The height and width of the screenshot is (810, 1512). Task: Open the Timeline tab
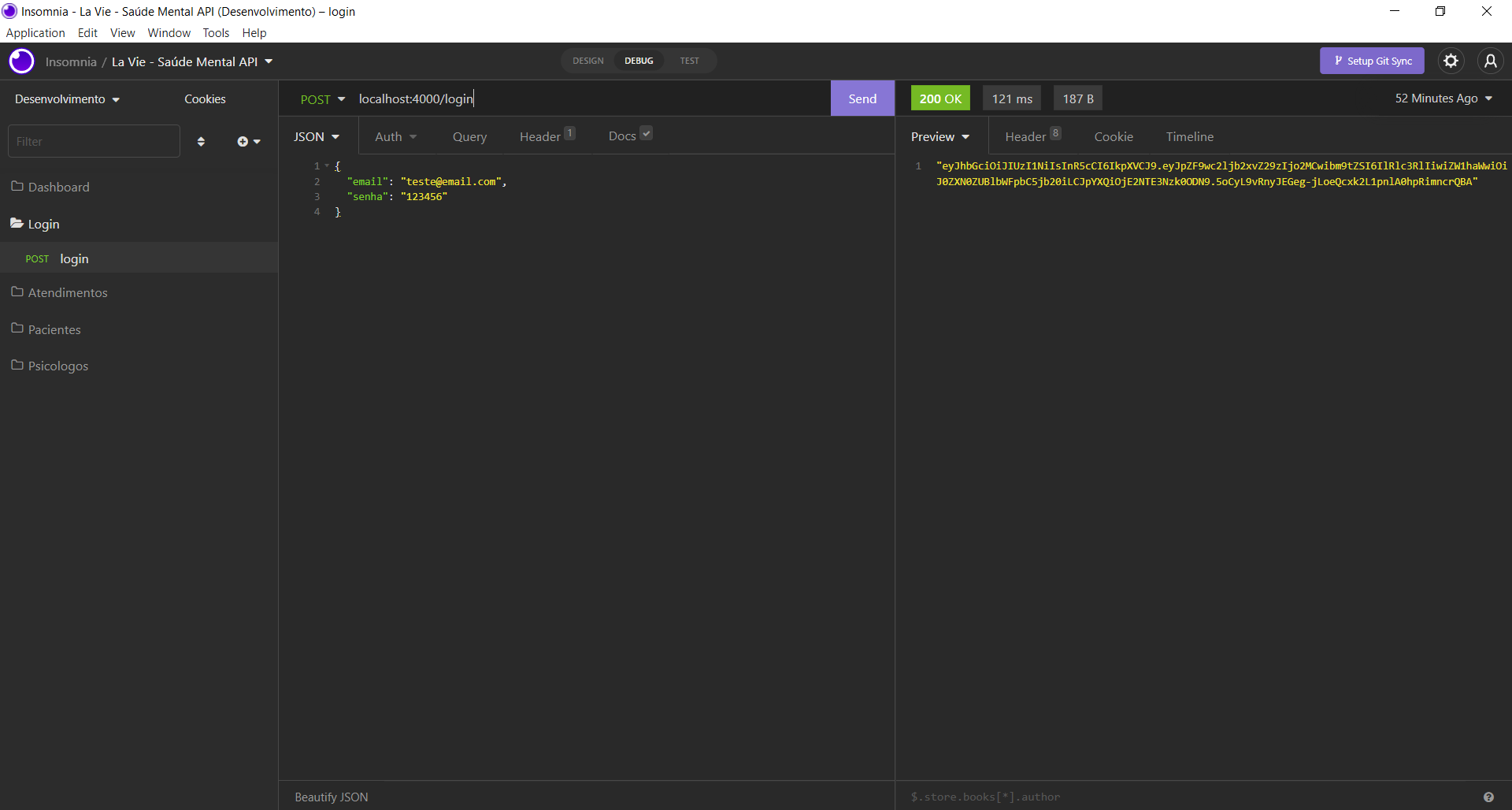coord(1189,136)
